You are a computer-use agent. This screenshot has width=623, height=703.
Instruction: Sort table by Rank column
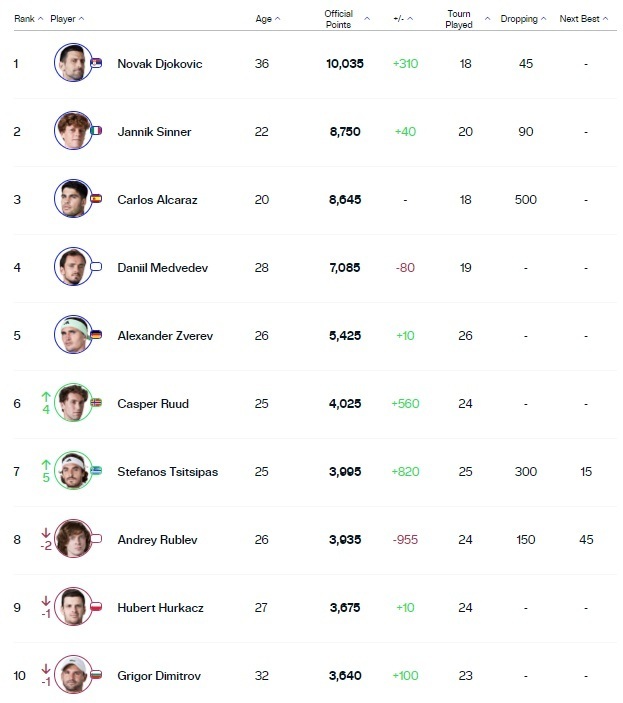click(x=28, y=19)
